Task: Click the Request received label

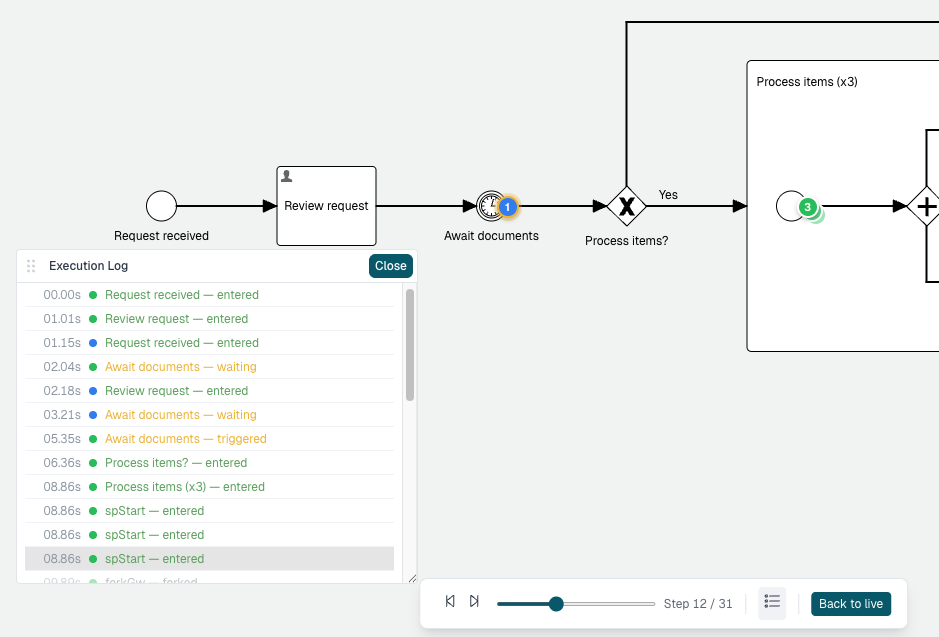Action: (x=161, y=236)
